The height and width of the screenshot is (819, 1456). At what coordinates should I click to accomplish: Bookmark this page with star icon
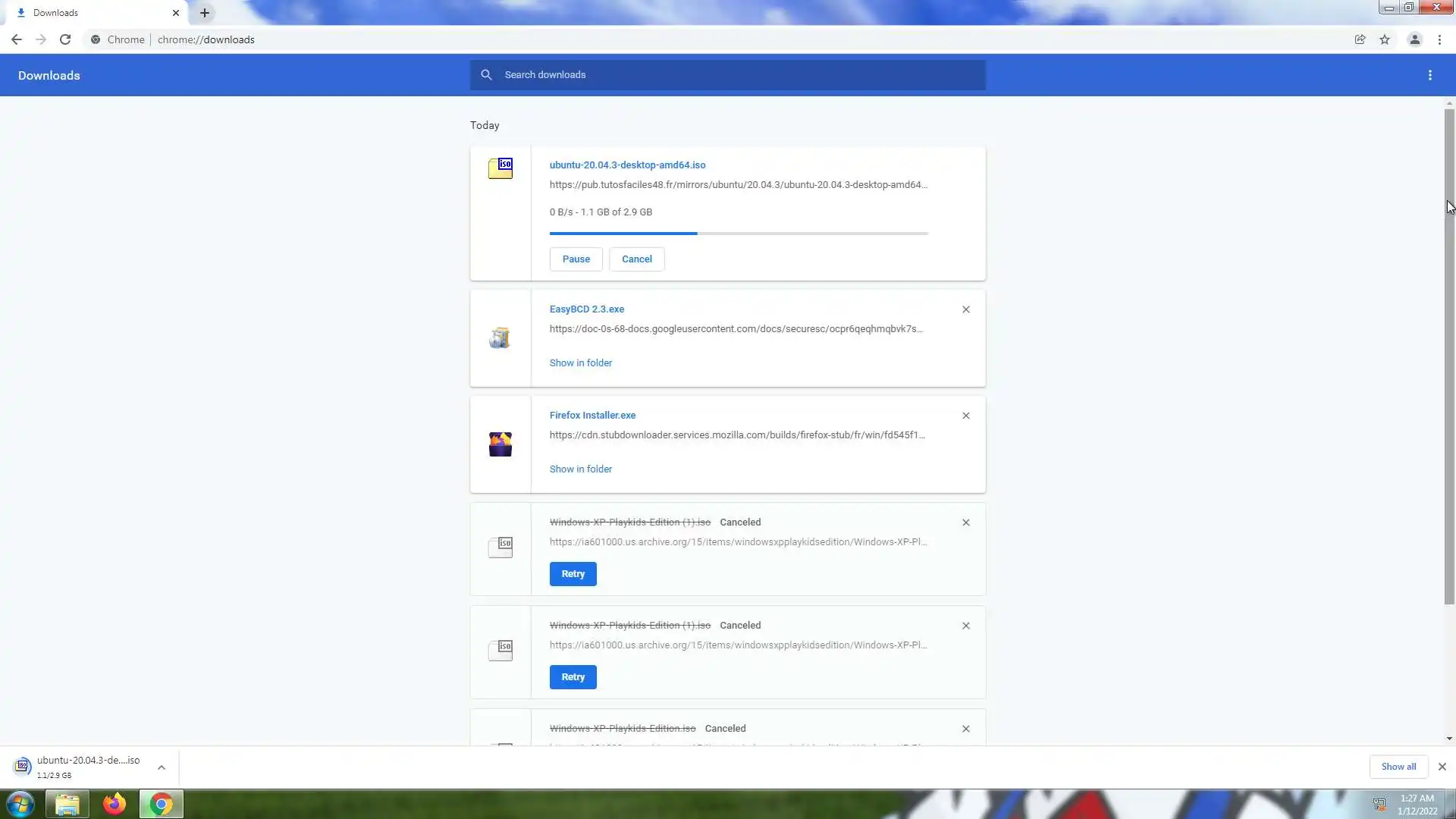(x=1385, y=39)
